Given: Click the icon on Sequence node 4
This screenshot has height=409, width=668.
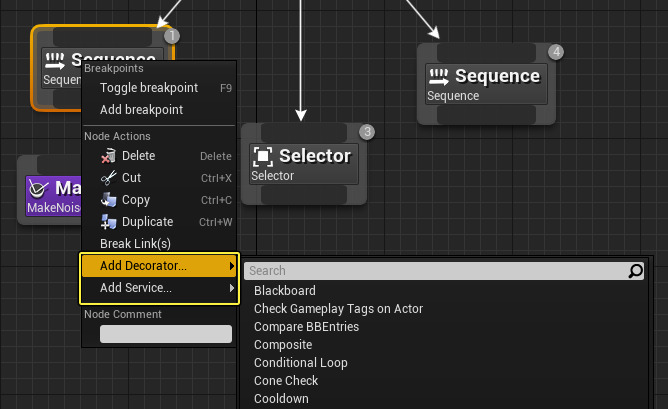Looking at the screenshot, I should click(x=439, y=76).
